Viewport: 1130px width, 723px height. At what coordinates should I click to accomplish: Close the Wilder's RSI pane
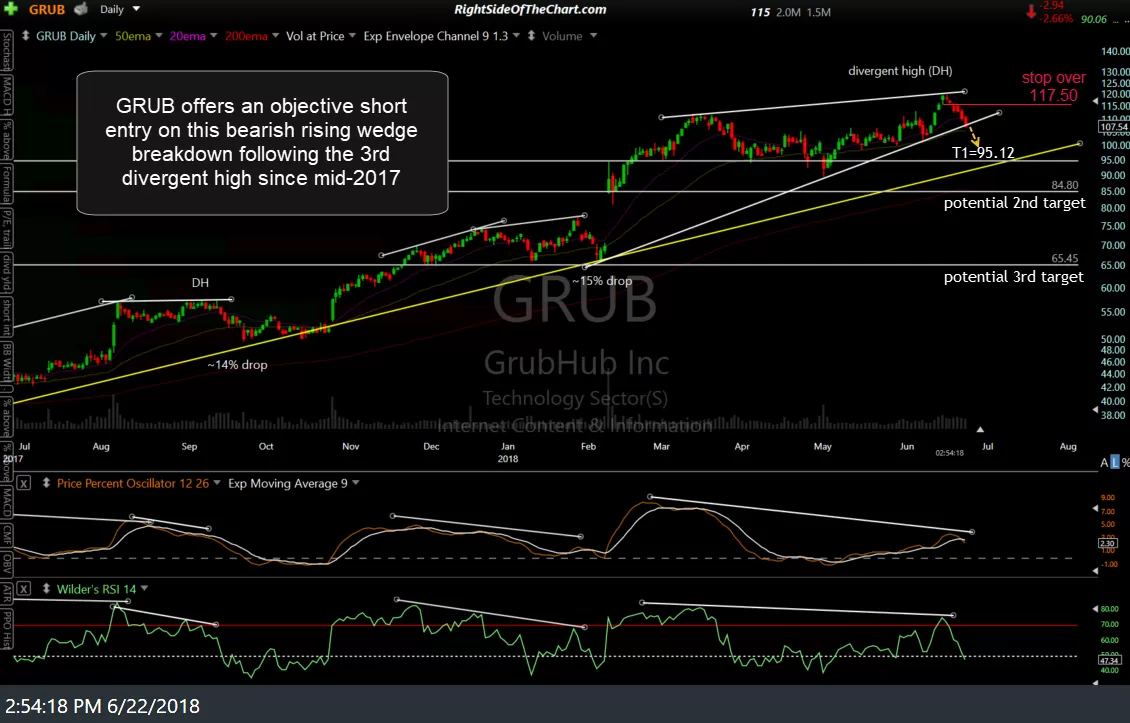point(23,589)
